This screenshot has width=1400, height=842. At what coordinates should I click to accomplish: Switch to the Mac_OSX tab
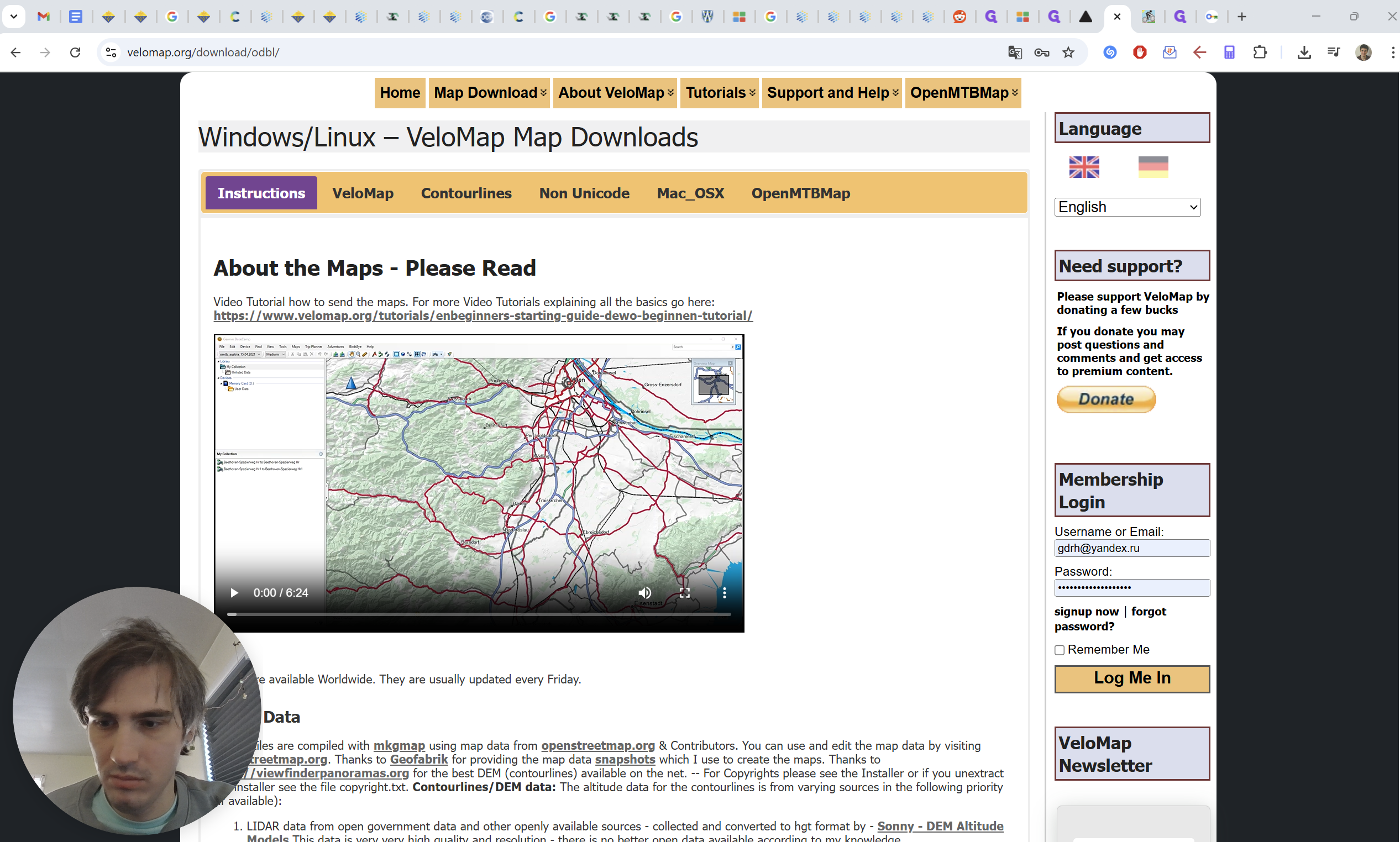(x=690, y=193)
